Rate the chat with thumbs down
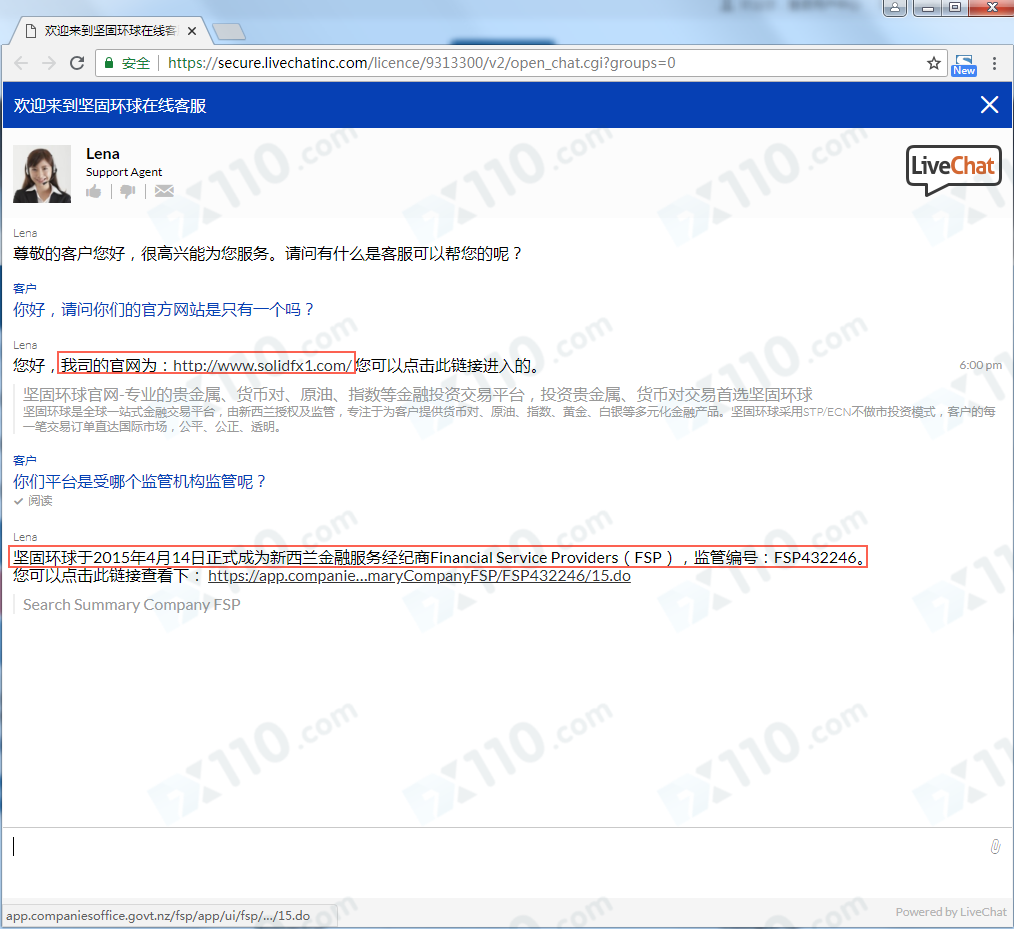Screen dimensions: 1014x929 128,191
